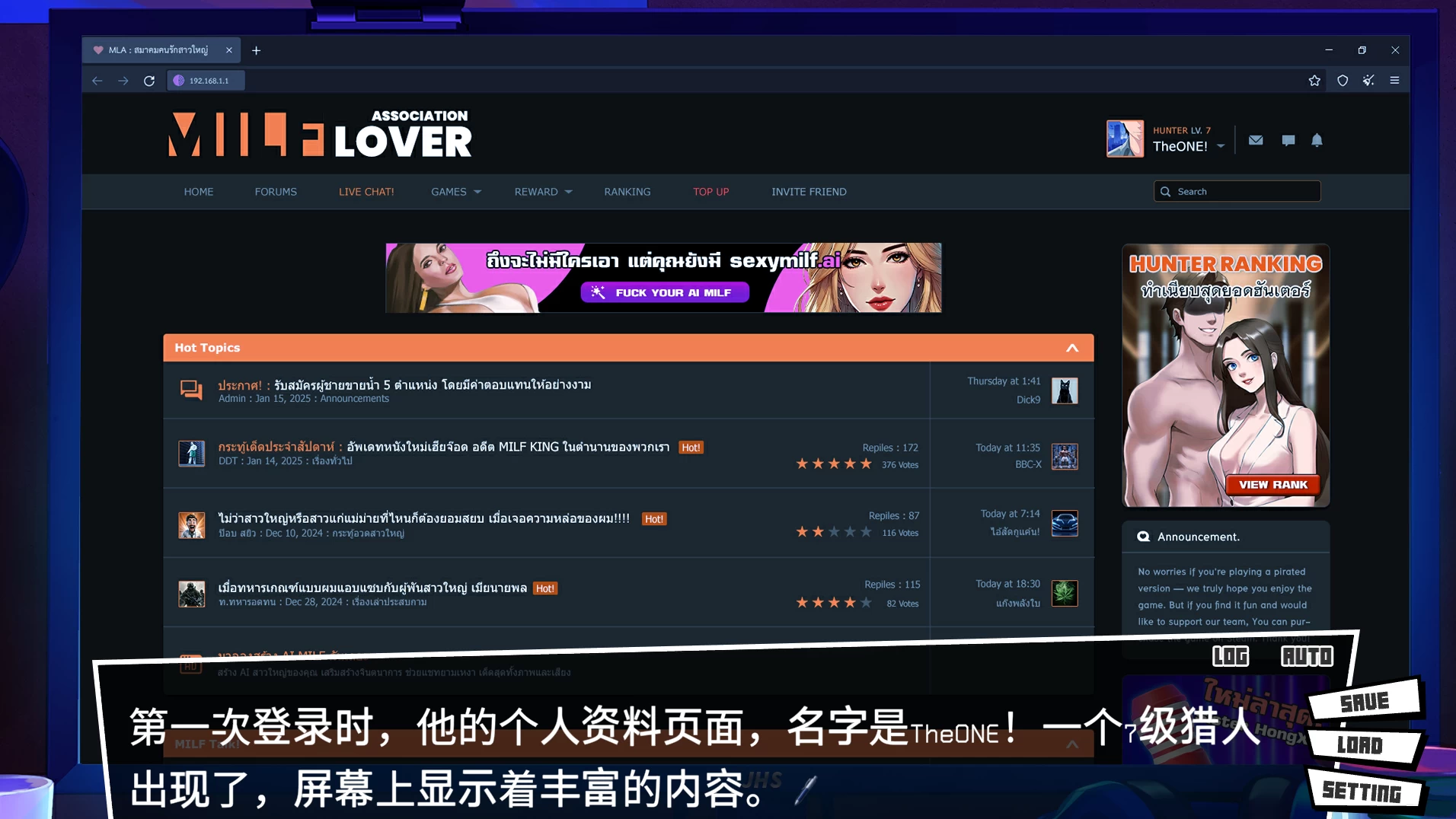
Task: Toggle AUTO mode in the game overlay
Action: (x=1307, y=655)
